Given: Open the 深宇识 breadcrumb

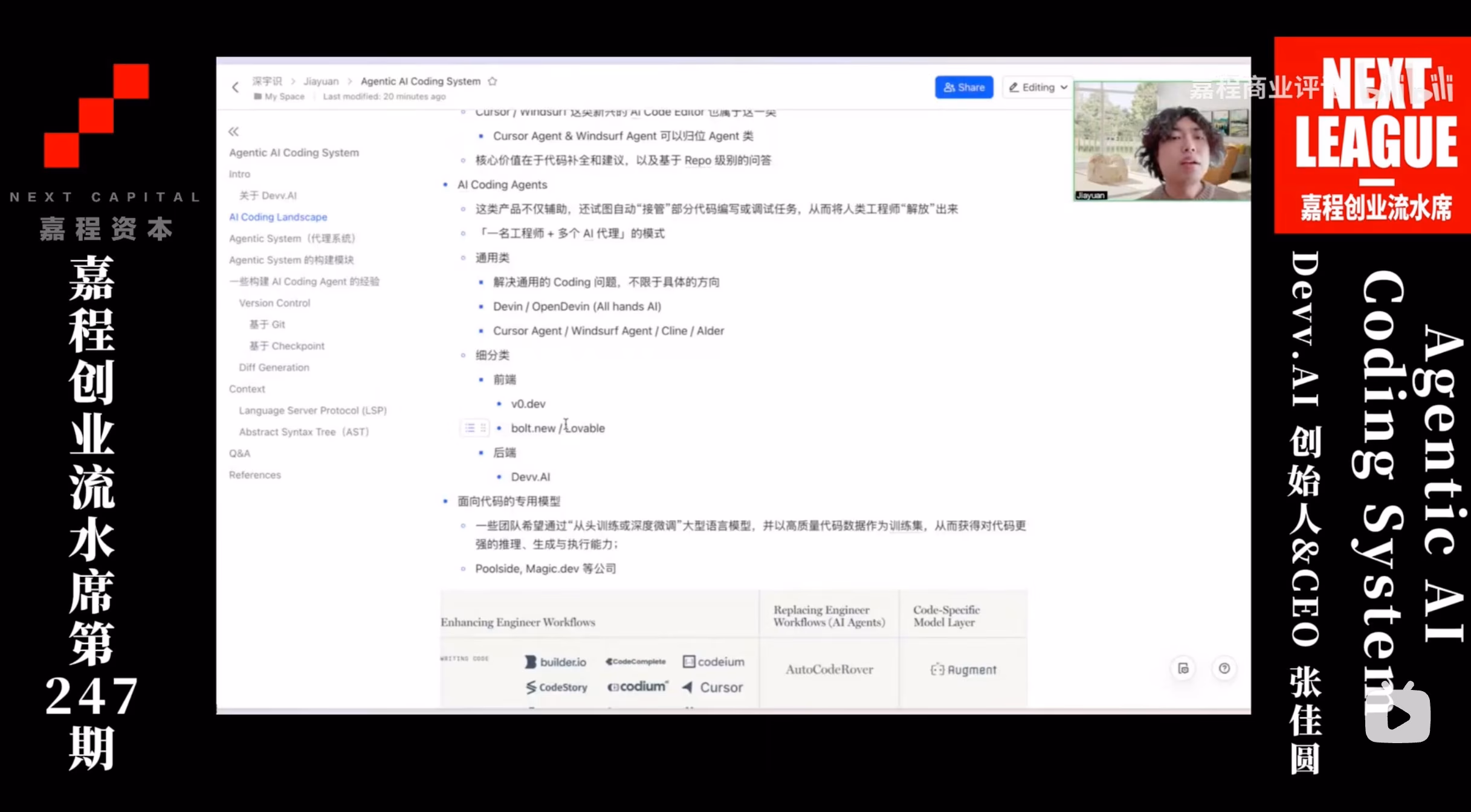Looking at the screenshot, I should coord(267,81).
